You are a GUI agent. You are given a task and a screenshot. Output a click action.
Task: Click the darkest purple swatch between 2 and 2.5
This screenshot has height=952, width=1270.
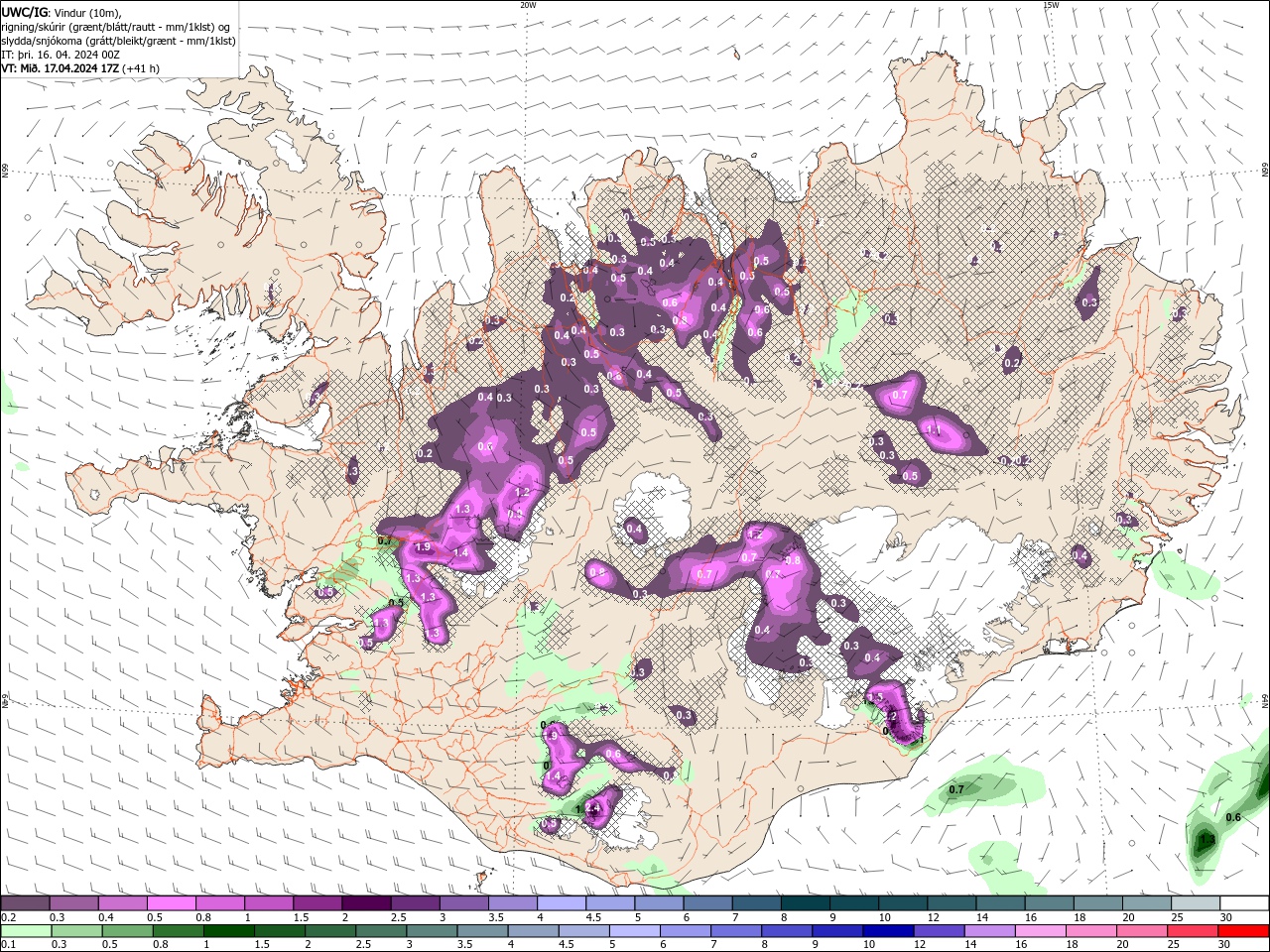[x=366, y=903]
